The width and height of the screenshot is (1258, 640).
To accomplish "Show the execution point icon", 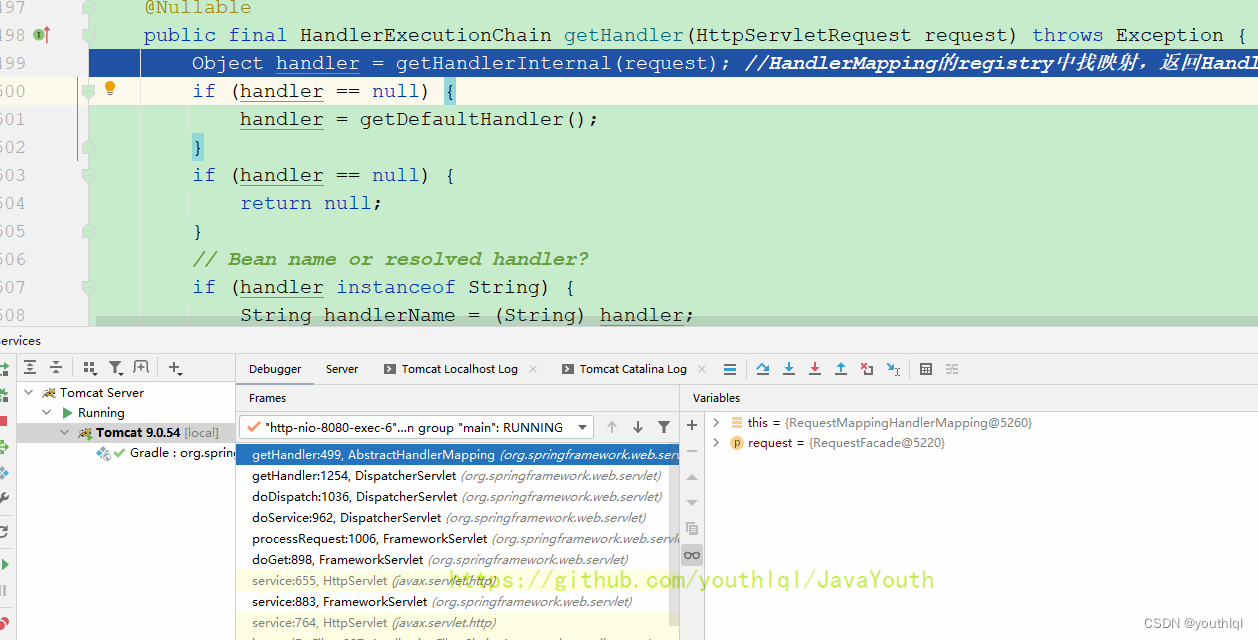I will coord(730,369).
